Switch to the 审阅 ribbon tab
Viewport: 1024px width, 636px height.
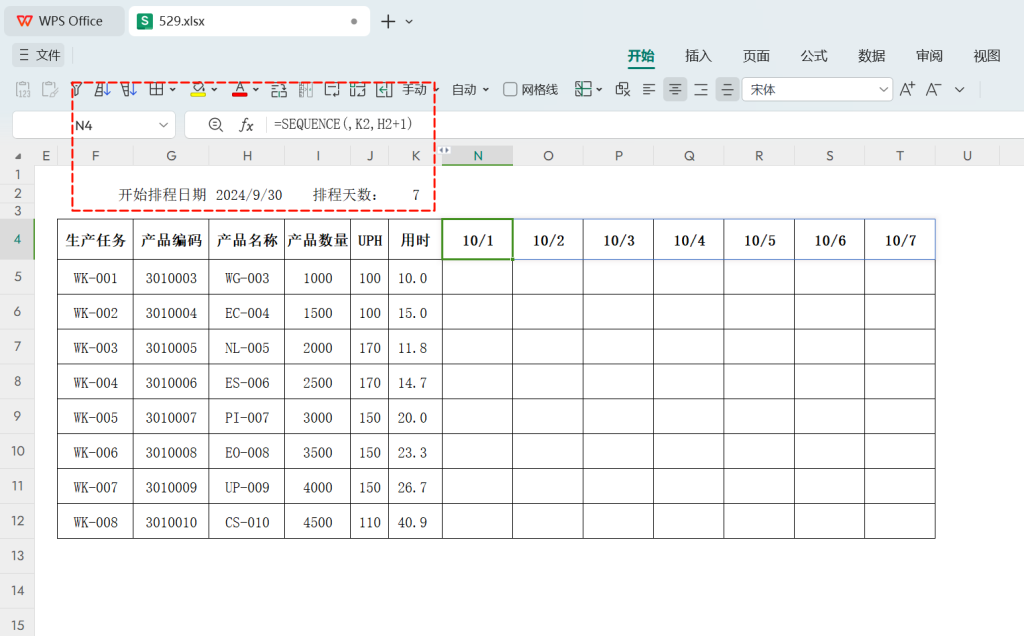tap(929, 56)
